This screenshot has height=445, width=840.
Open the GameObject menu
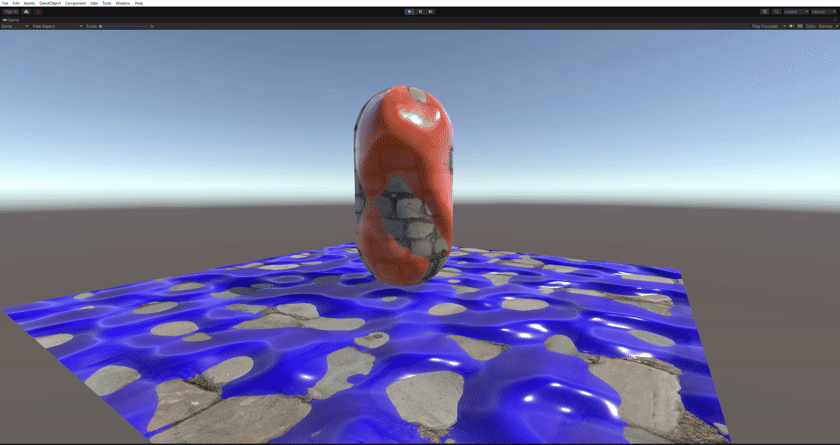[50, 3]
